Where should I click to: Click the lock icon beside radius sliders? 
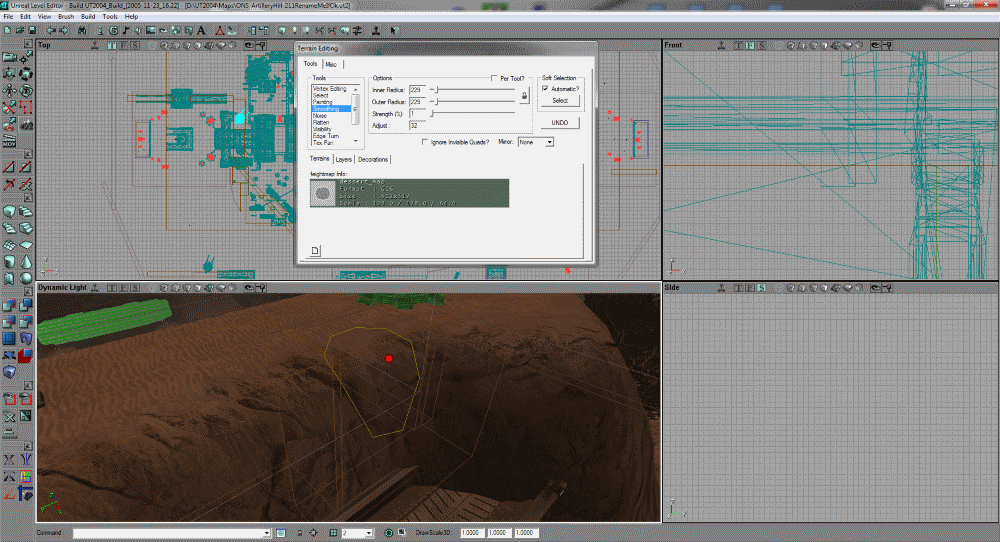tap(522, 96)
